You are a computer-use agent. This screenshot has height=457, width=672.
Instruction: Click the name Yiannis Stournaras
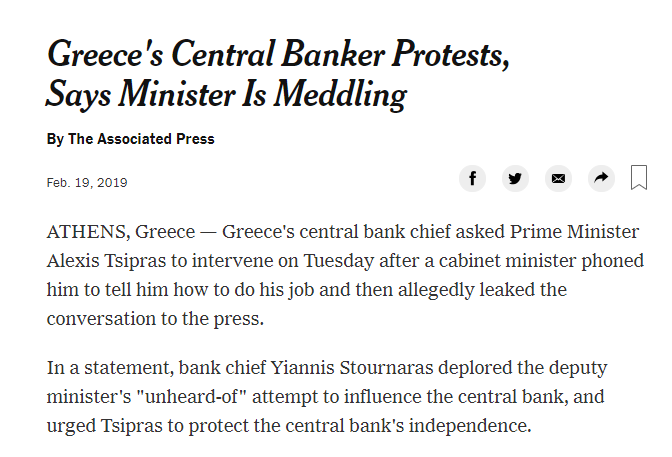352,368
